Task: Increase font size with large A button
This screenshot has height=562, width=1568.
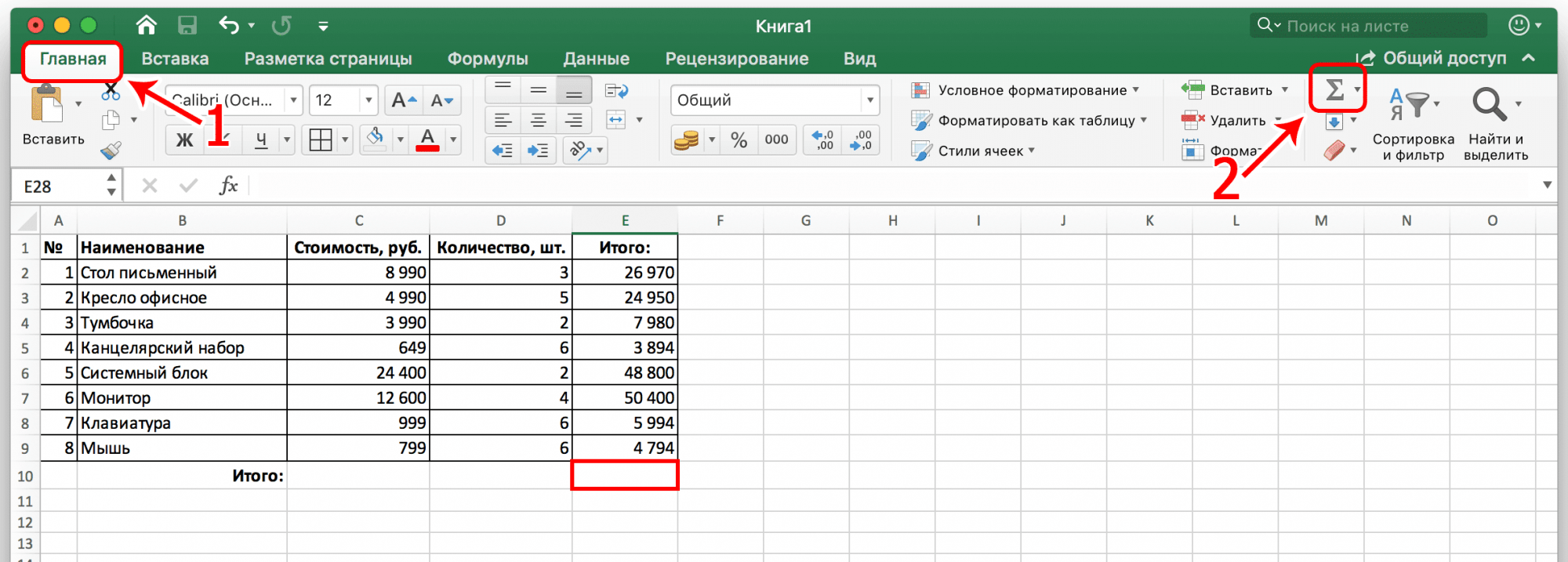Action: 405,100
